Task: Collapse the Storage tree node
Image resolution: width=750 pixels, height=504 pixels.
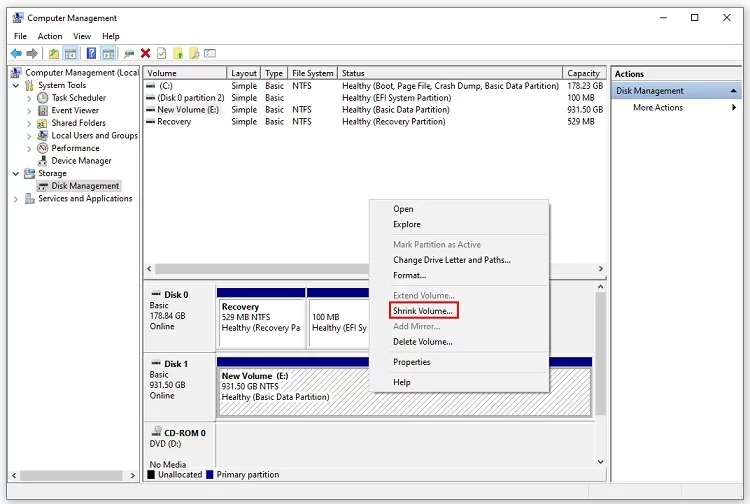Action: (x=16, y=174)
